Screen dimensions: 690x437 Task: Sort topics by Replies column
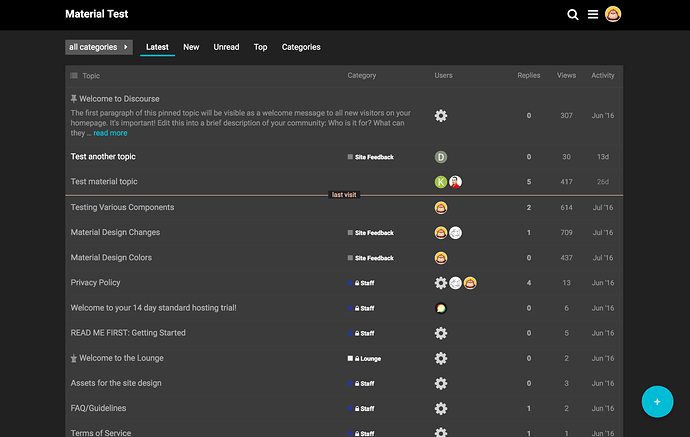(528, 76)
